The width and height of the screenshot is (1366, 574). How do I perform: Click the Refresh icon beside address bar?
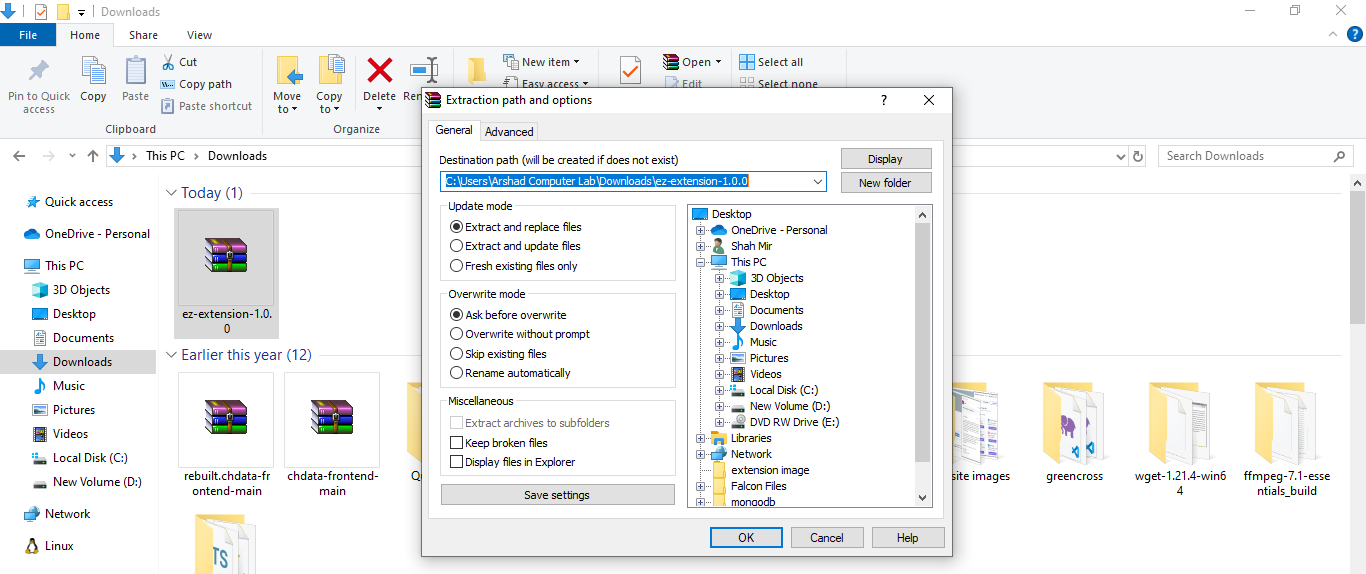click(1138, 156)
